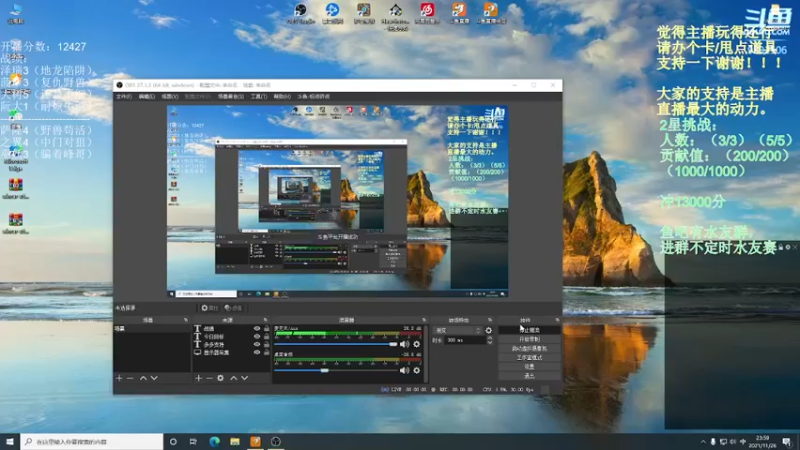Open the 文件(F) menu

pos(123,96)
